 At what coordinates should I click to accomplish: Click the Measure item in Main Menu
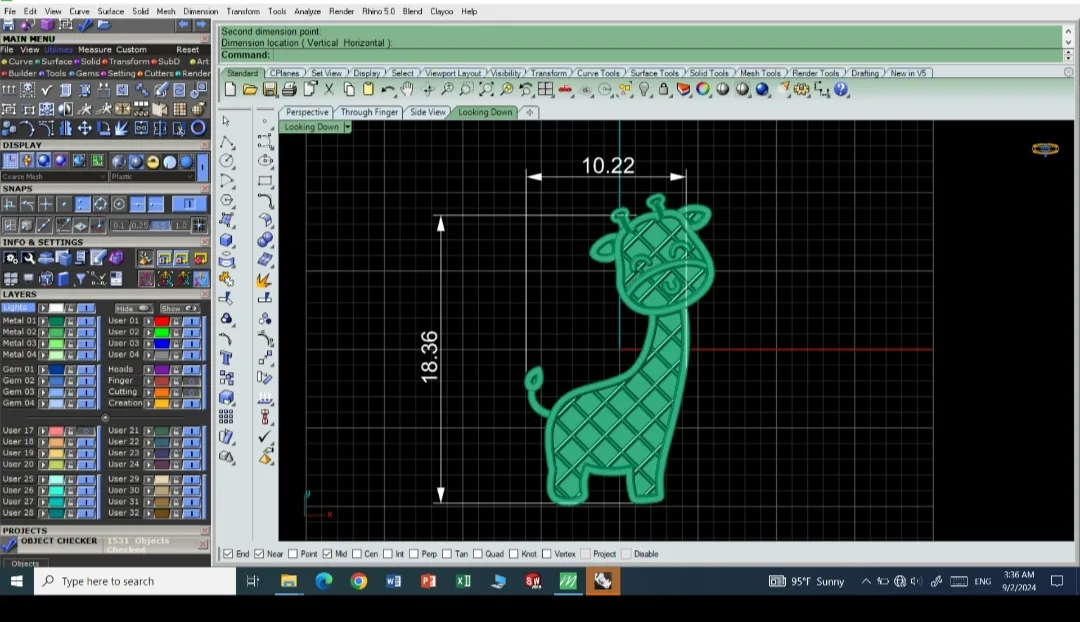(x=94, y=50)
